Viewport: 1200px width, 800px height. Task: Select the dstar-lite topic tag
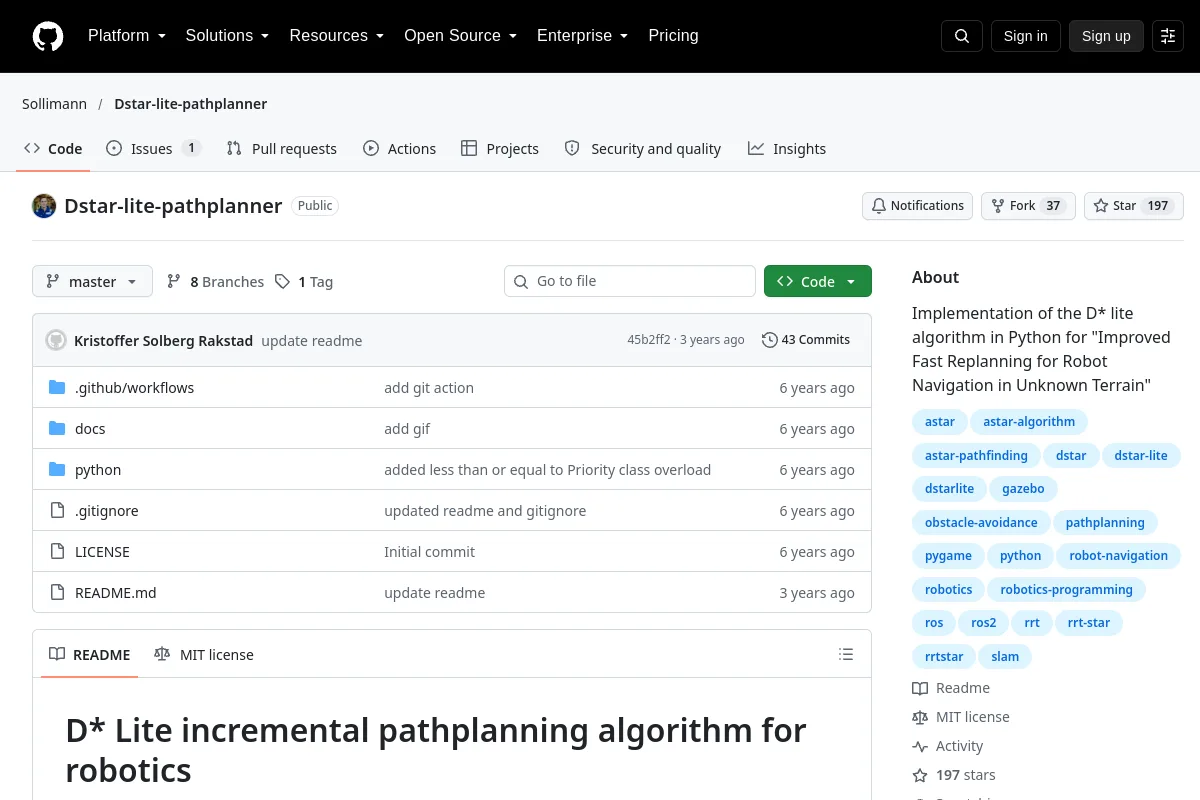[1141, 456]
